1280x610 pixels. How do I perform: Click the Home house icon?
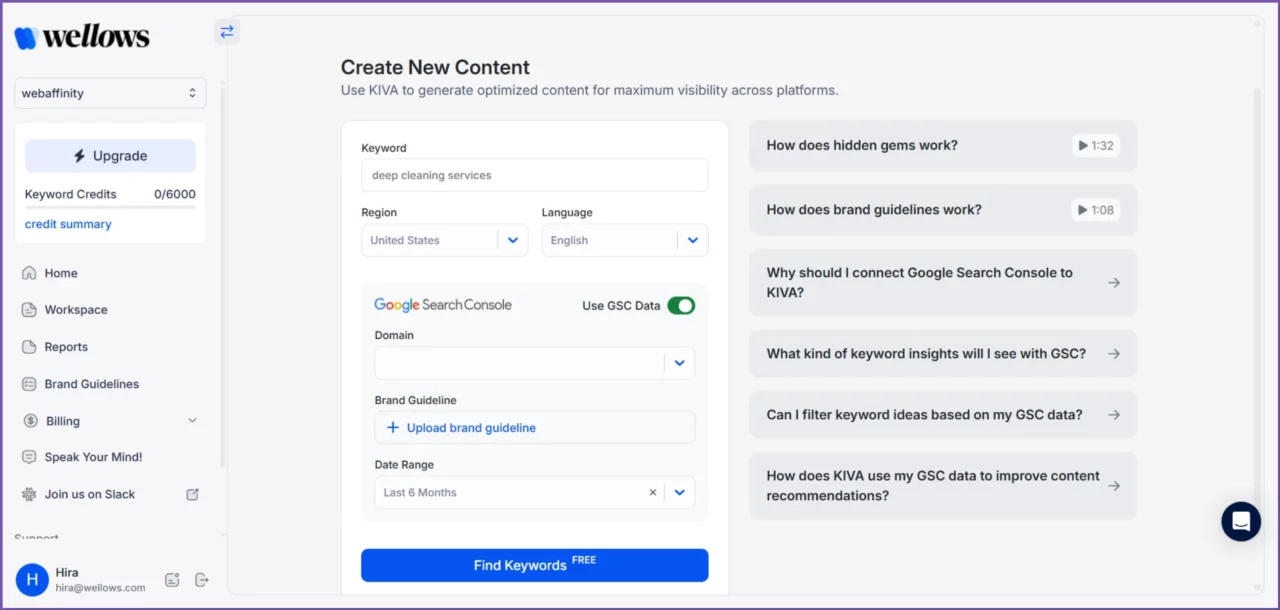click(29, 273)
